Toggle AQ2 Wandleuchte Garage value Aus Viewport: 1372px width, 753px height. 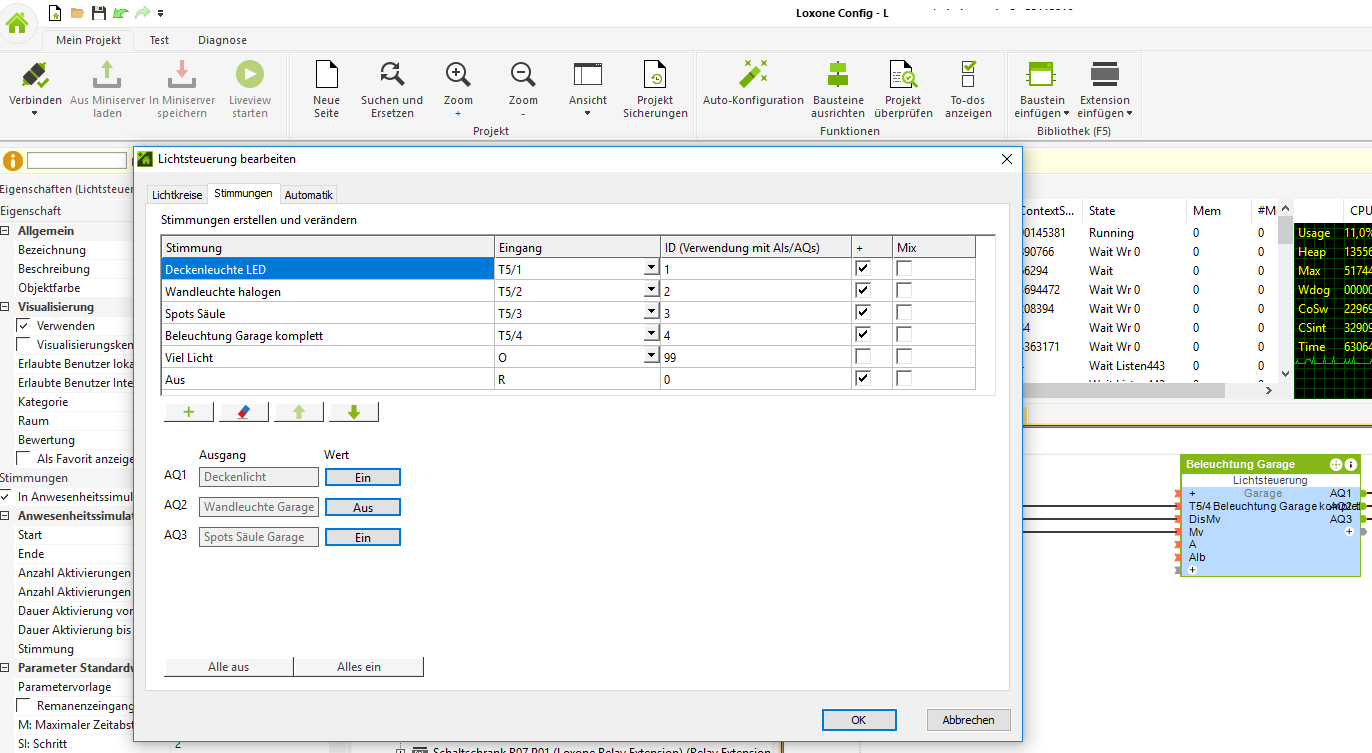(x=362, y=508)
